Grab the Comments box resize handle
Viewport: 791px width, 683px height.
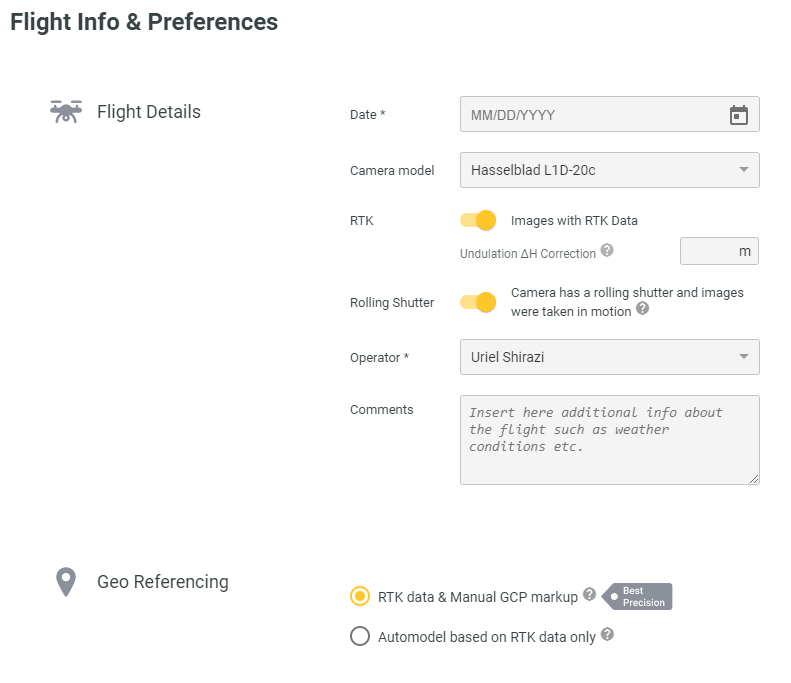(x=754, y=479)
